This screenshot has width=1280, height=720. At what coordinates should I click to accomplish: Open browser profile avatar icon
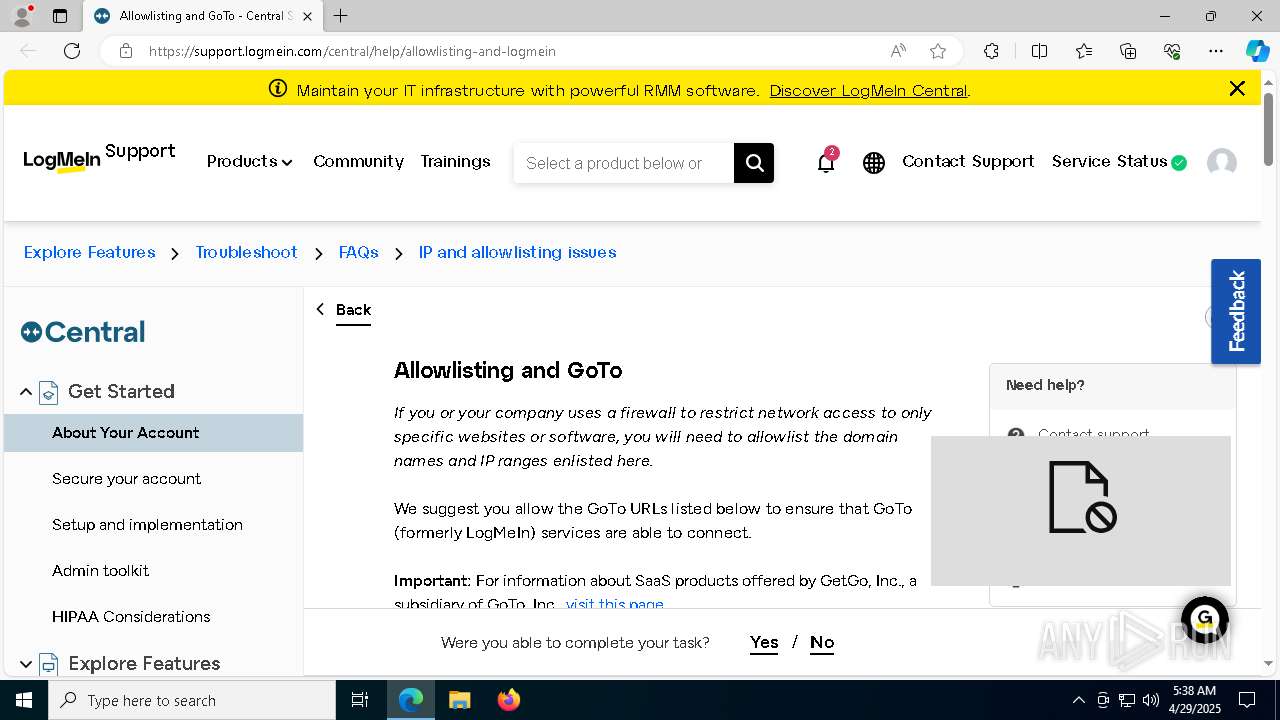pos(21,16)
